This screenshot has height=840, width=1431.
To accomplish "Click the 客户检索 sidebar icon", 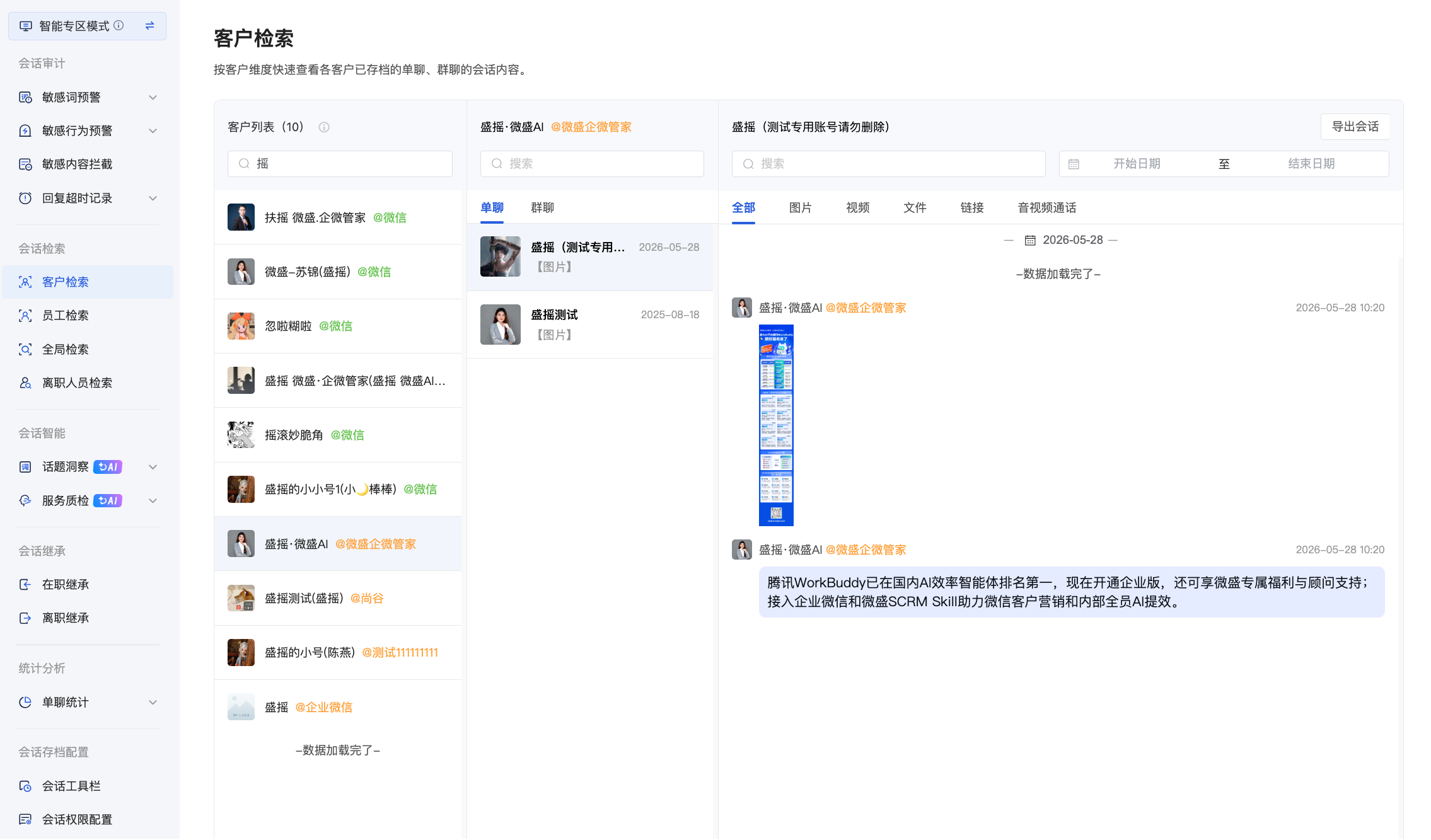I will click(x=25, y=282).
